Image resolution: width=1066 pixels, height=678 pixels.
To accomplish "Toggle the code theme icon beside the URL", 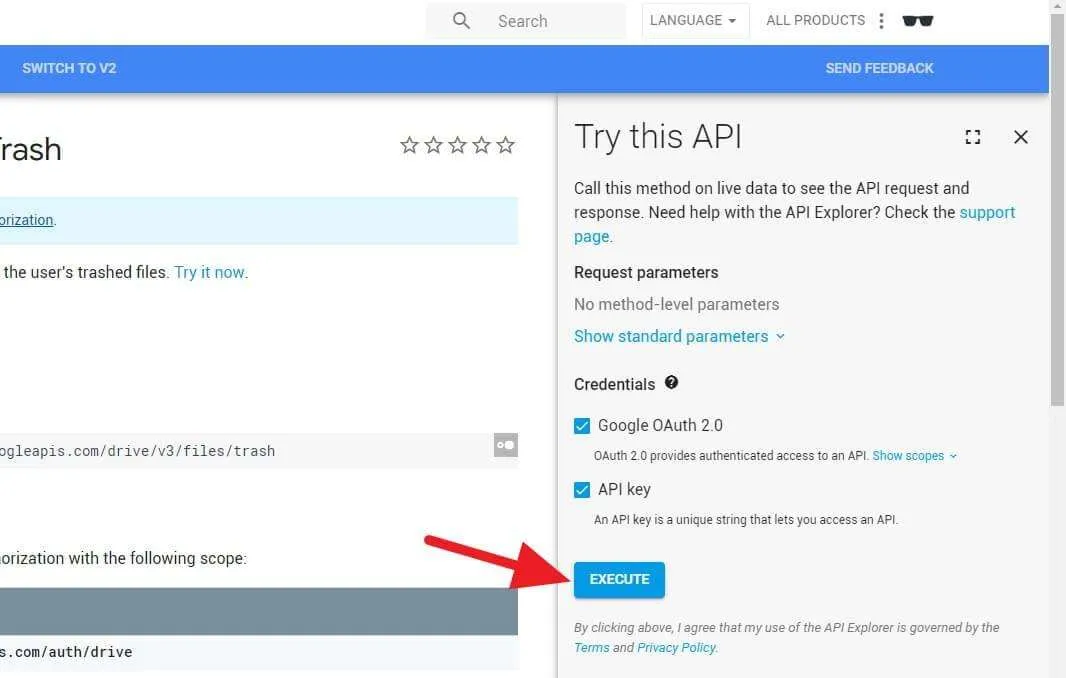I will pyautogui.click(x=505, y=445).
